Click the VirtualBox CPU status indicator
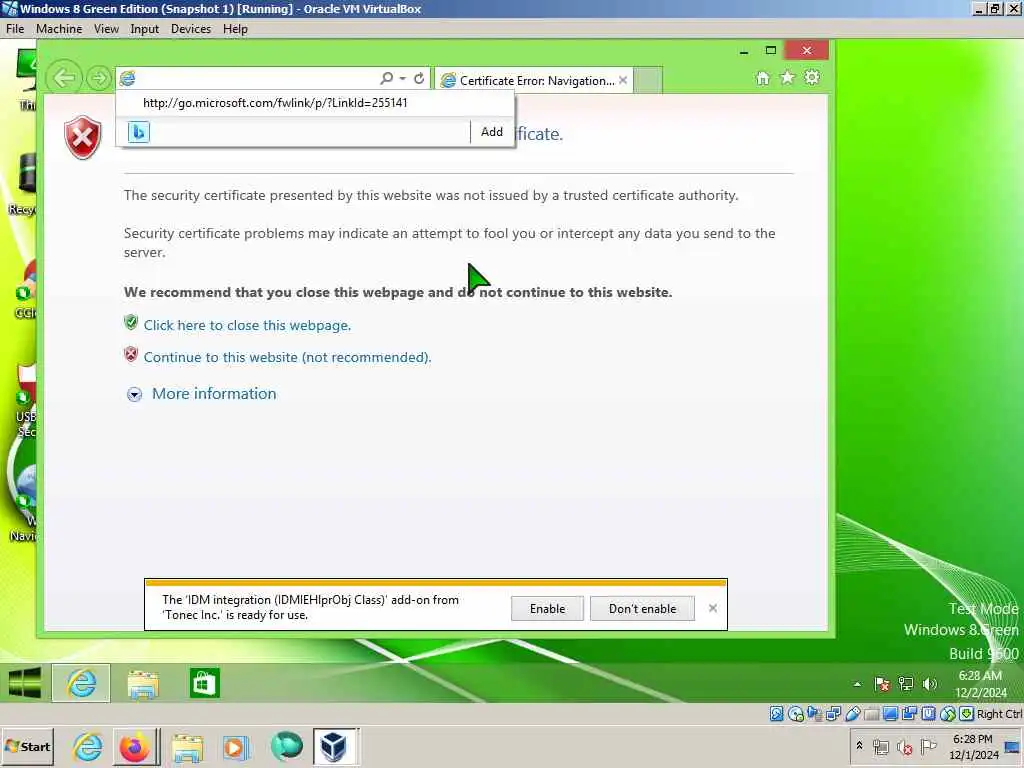 928,714
